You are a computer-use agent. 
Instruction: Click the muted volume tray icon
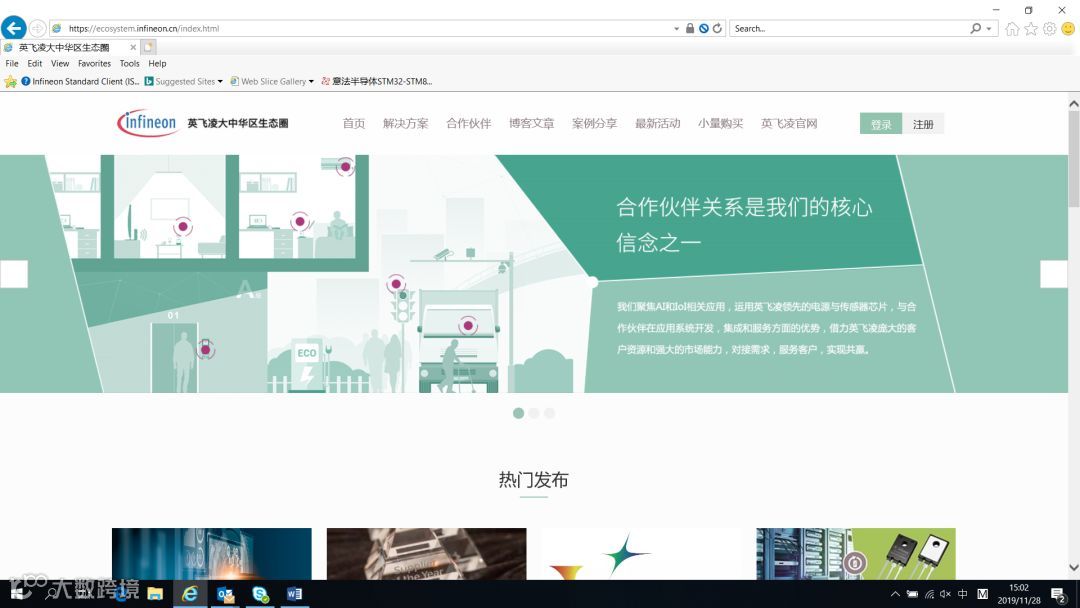(945, 594)
